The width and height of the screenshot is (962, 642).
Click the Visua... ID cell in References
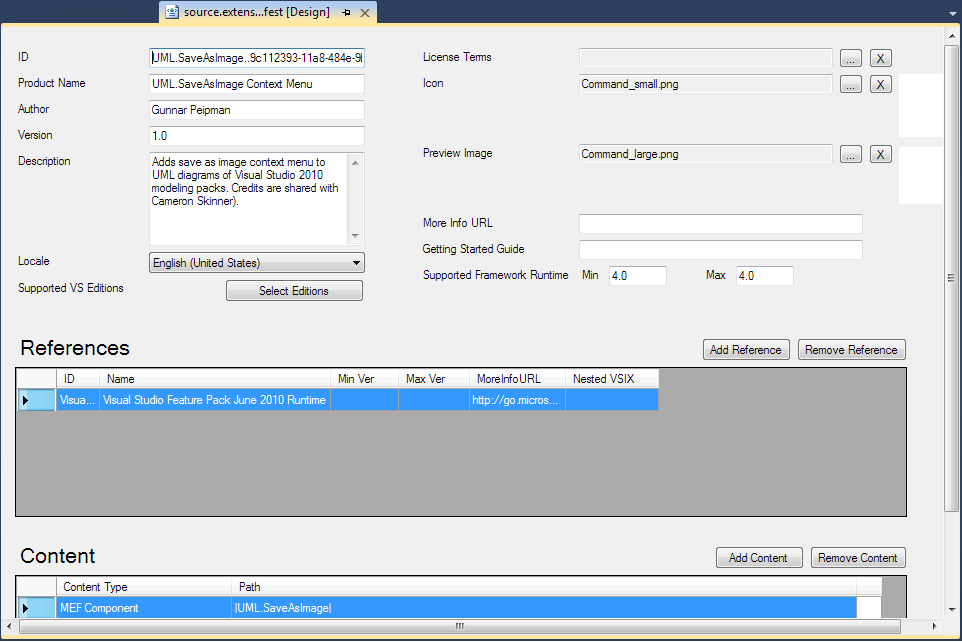coord(78,400)
